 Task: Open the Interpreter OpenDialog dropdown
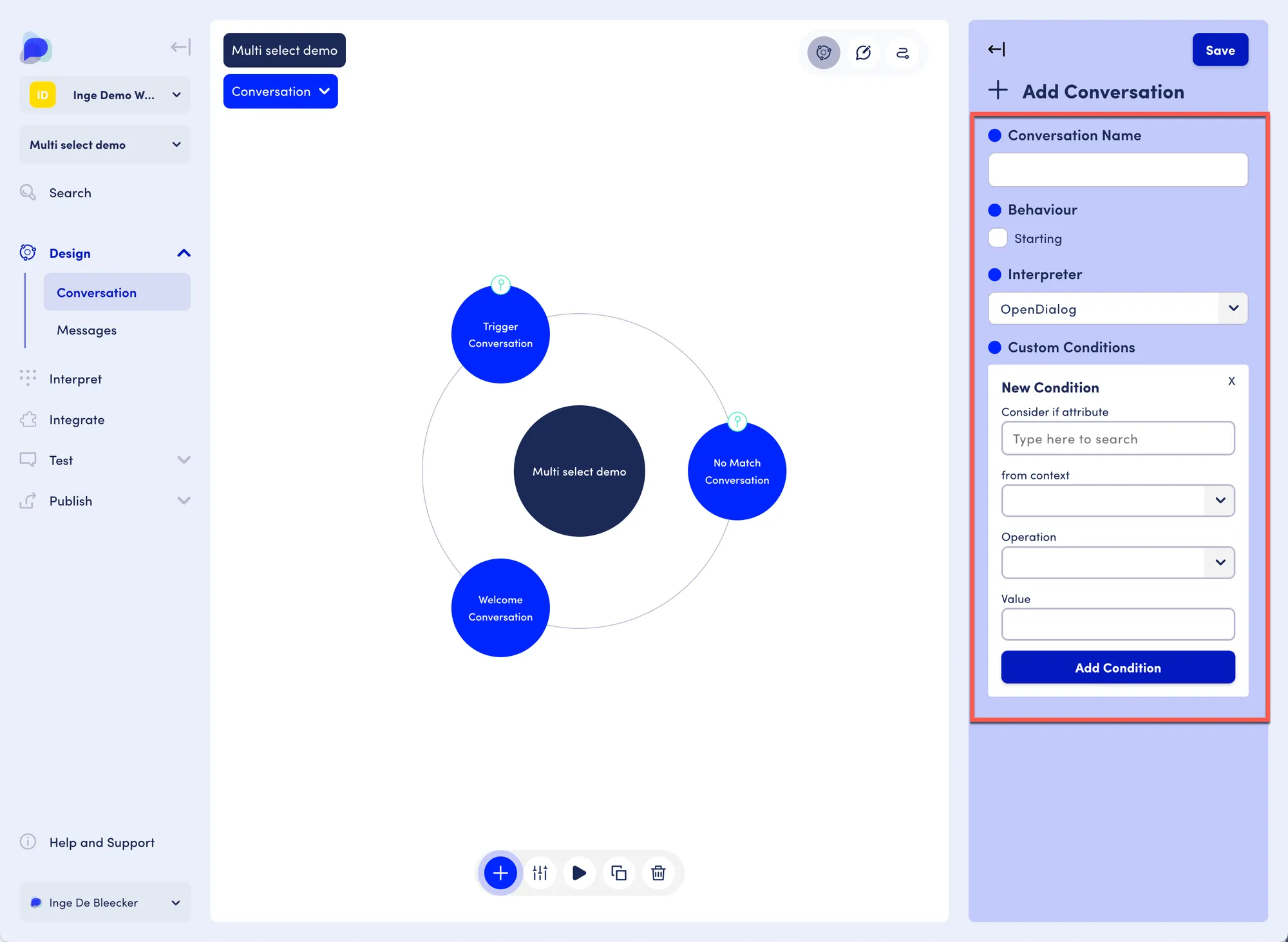(x=1118, y=309)
